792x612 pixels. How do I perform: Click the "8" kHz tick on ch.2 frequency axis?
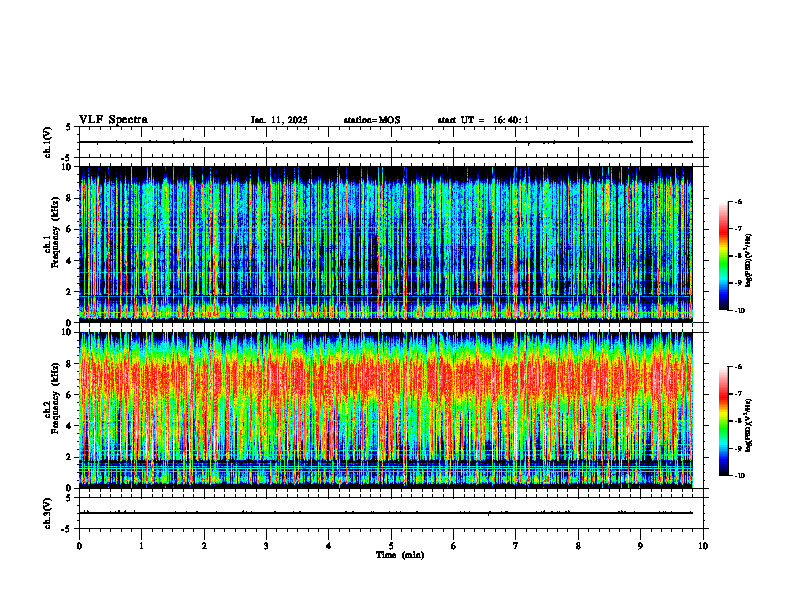(x=70, y=364)
